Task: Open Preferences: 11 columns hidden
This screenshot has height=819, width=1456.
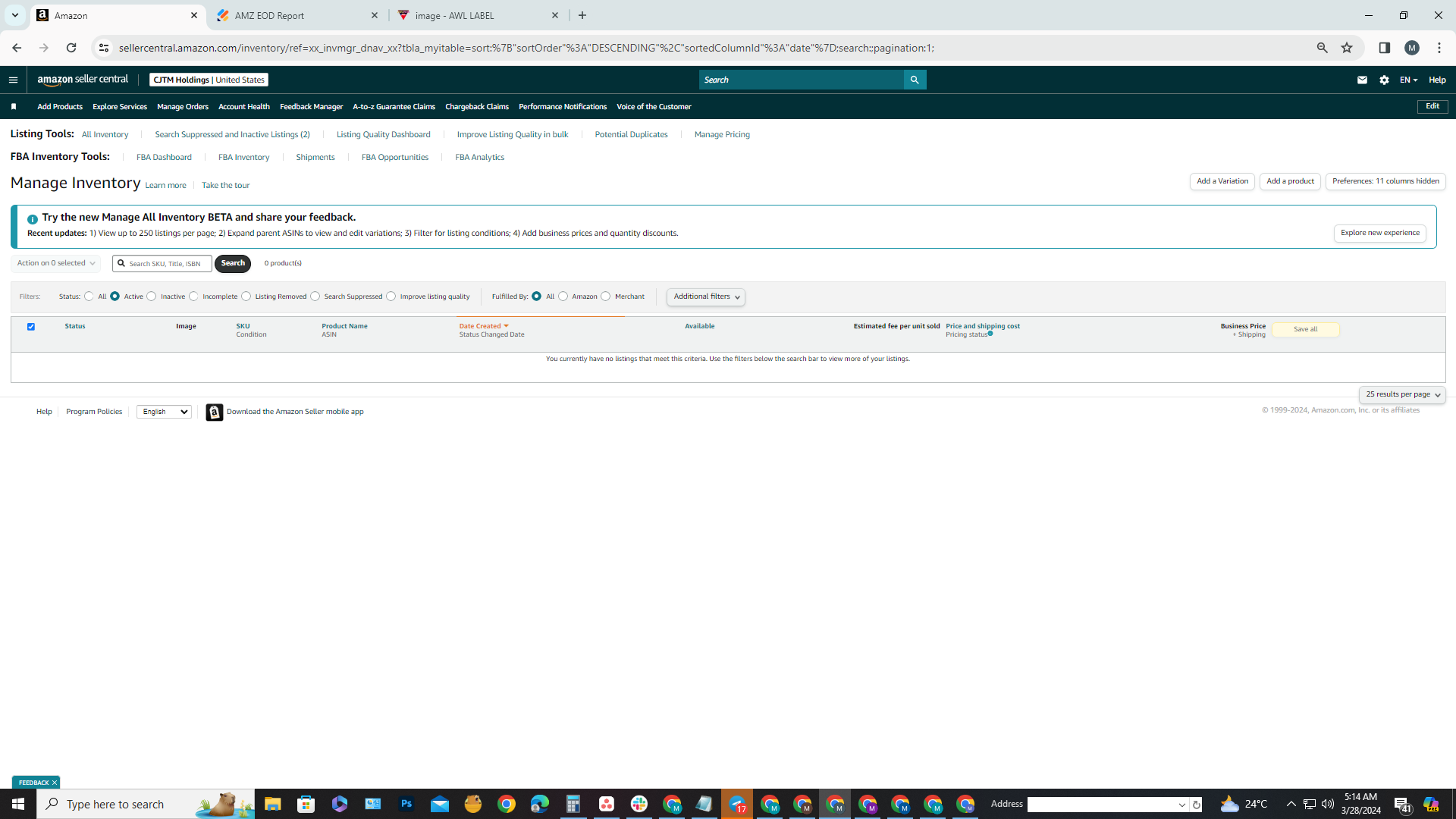Action: pos(1385,181)
